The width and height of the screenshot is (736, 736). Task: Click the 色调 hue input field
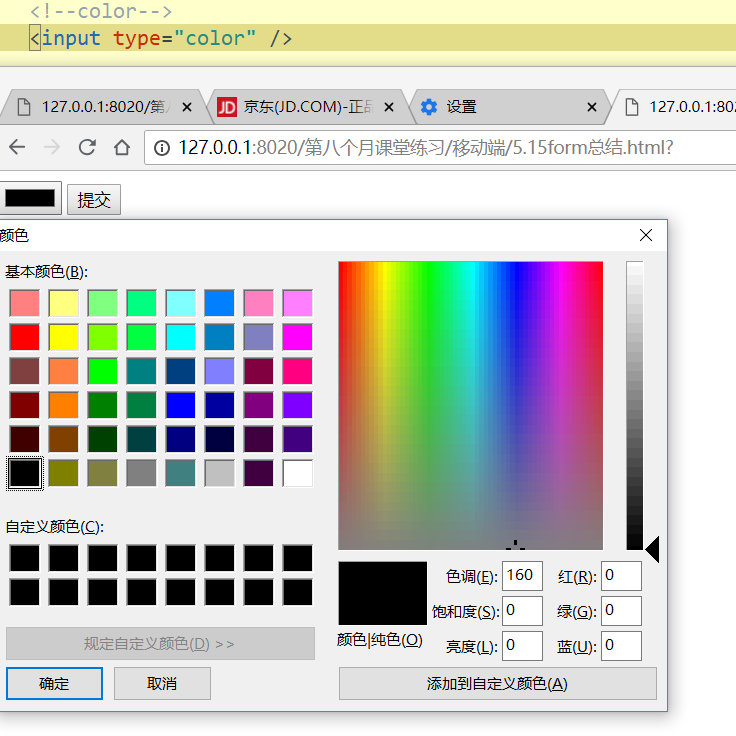point(522,576)
